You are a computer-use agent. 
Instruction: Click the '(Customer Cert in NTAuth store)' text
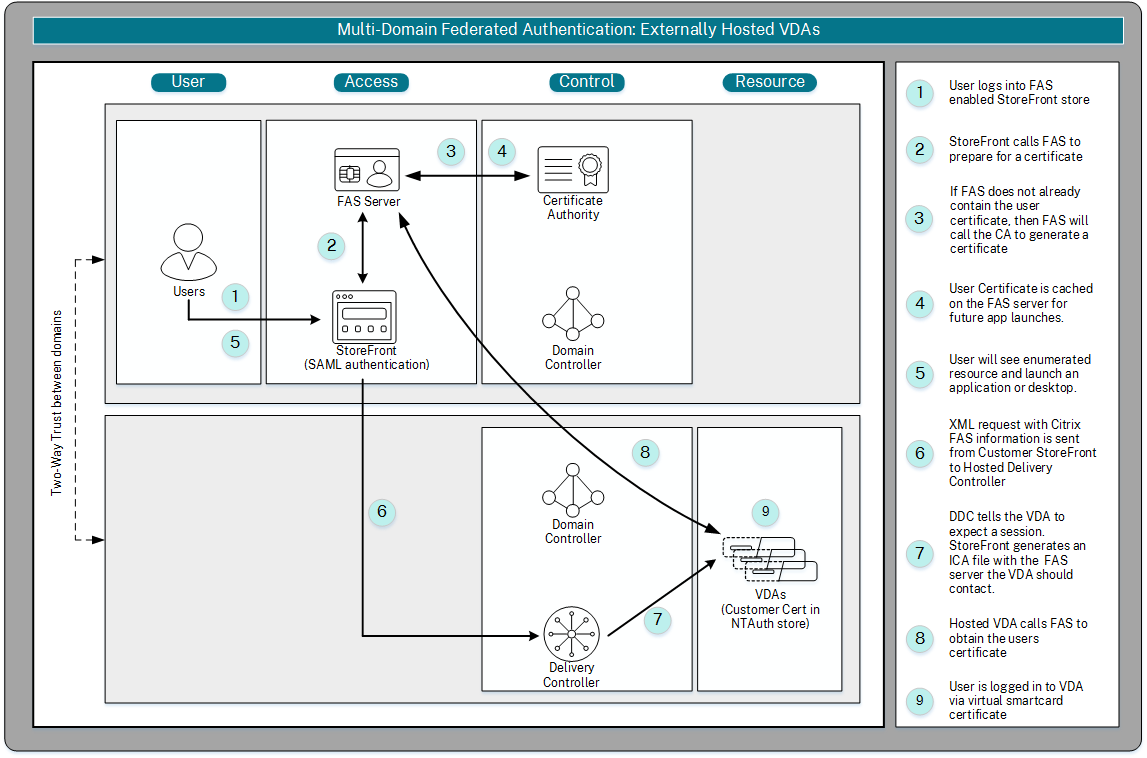pos(770,616)
